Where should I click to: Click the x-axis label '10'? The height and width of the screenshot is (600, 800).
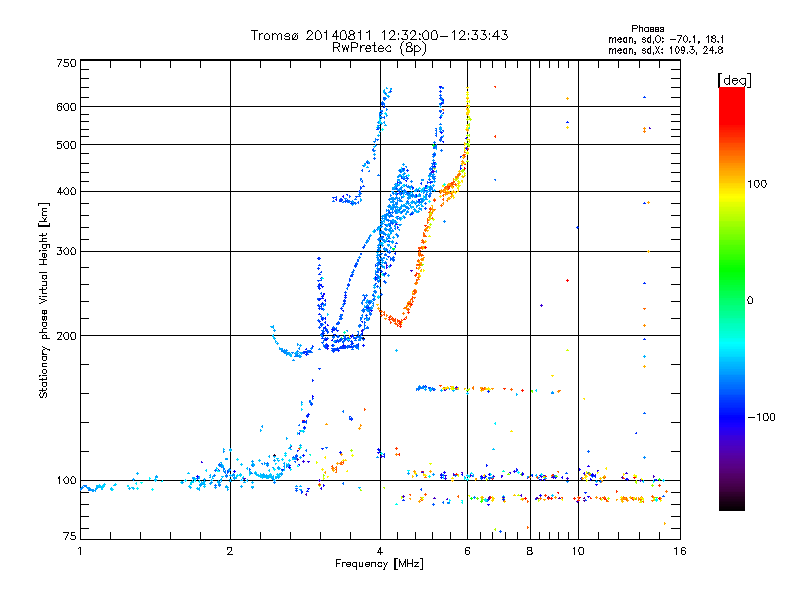578,551
